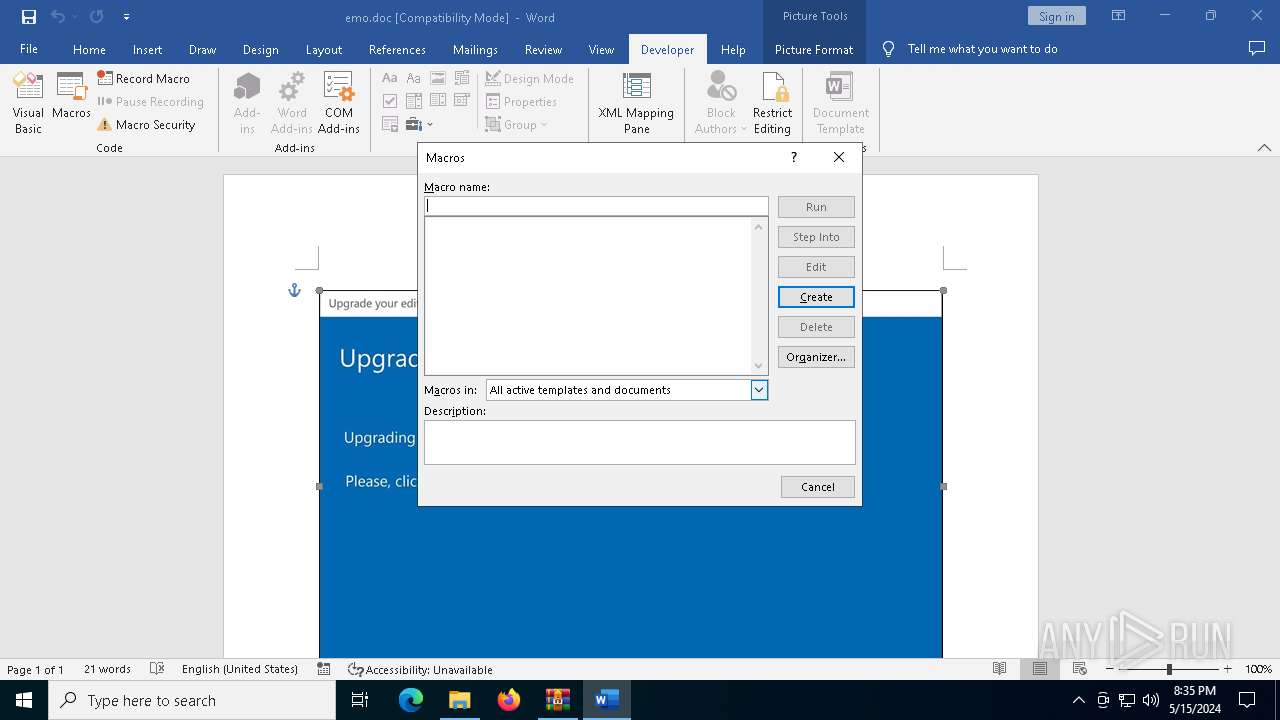Customize Quick Access Toolbar dropdown

click(x=126, y=17)
